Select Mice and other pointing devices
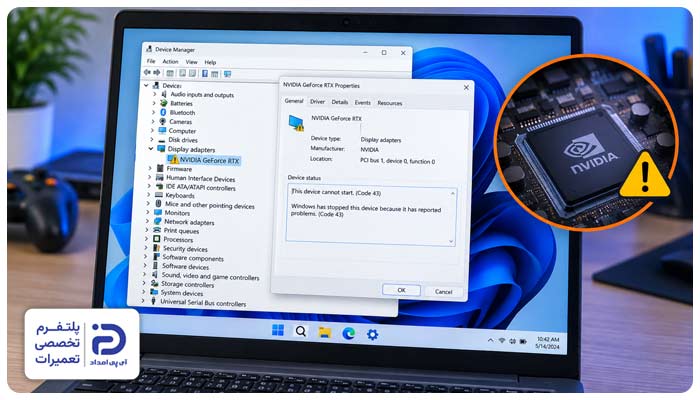This screenshot has width=700, height=400. [x=209, y=205]
